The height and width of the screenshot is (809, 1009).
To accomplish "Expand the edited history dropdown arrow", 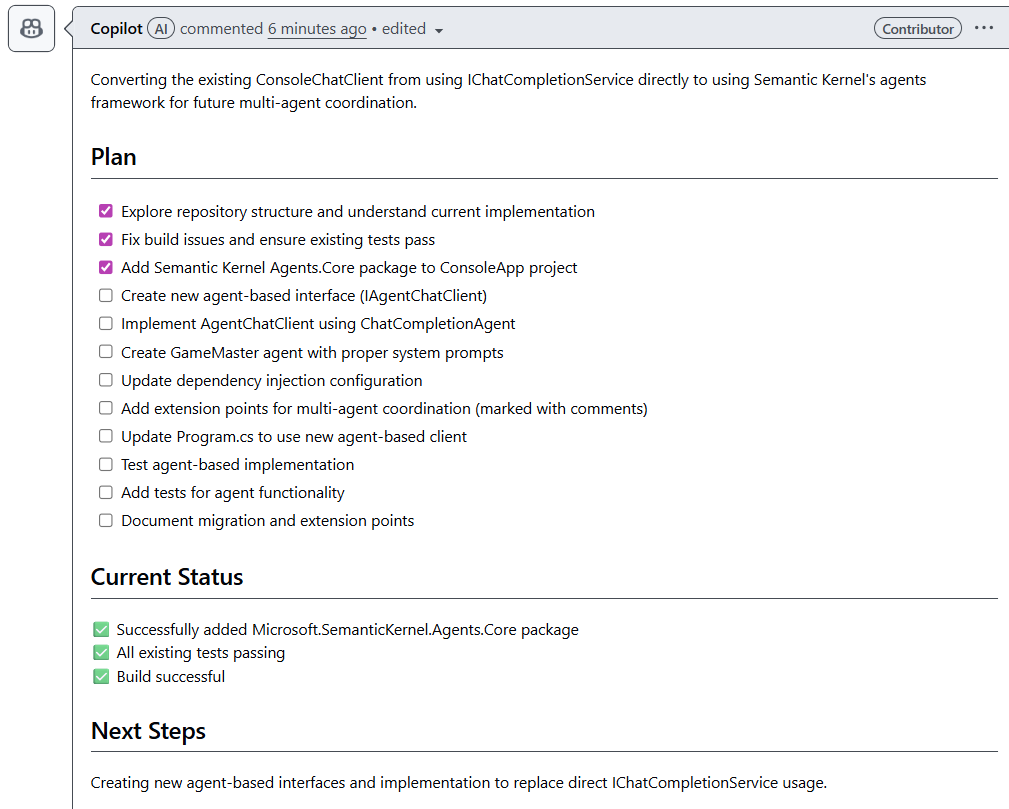I will click(x=439, y=30).
